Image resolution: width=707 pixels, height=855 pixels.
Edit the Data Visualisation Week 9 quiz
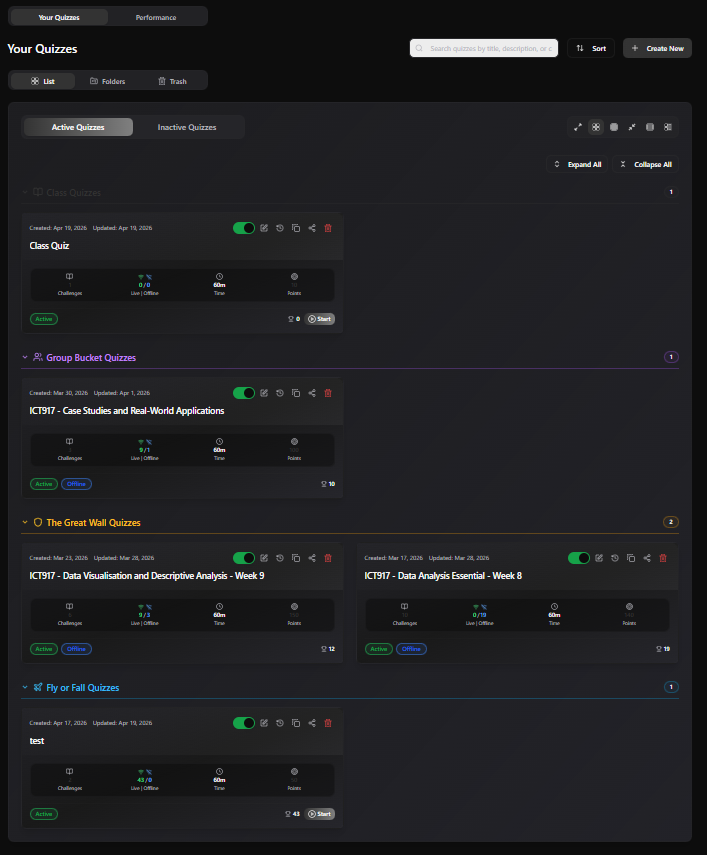click(264, 558)
